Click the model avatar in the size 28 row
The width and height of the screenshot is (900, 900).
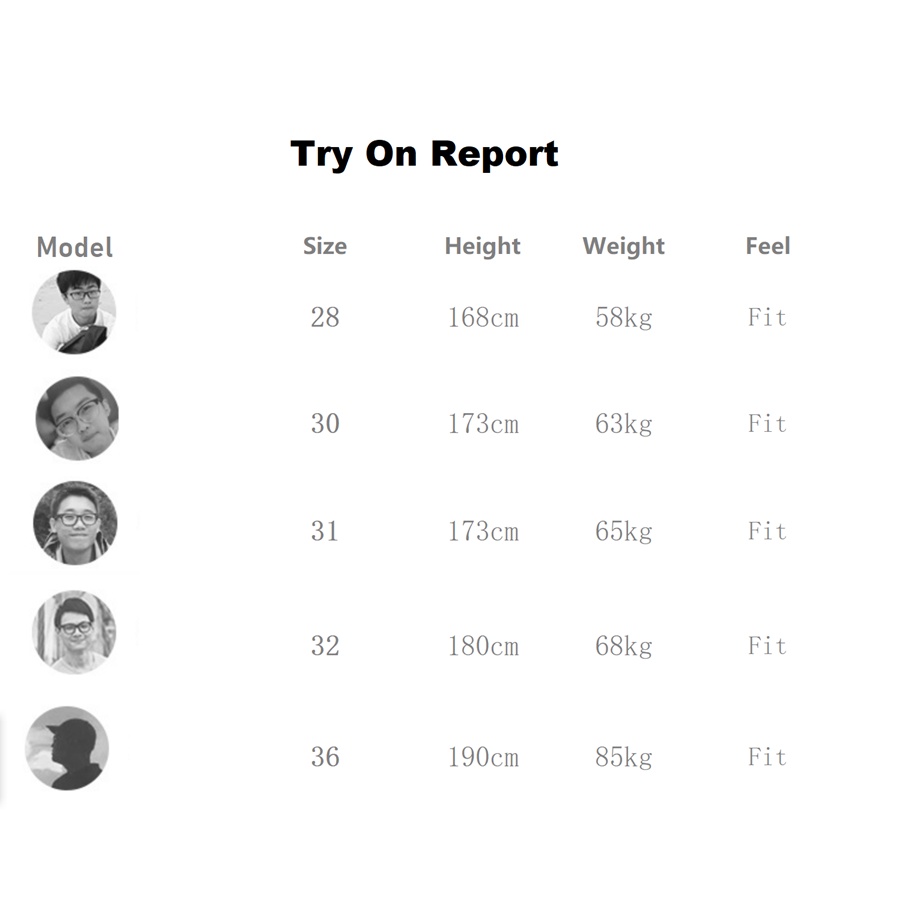(75, 311)
